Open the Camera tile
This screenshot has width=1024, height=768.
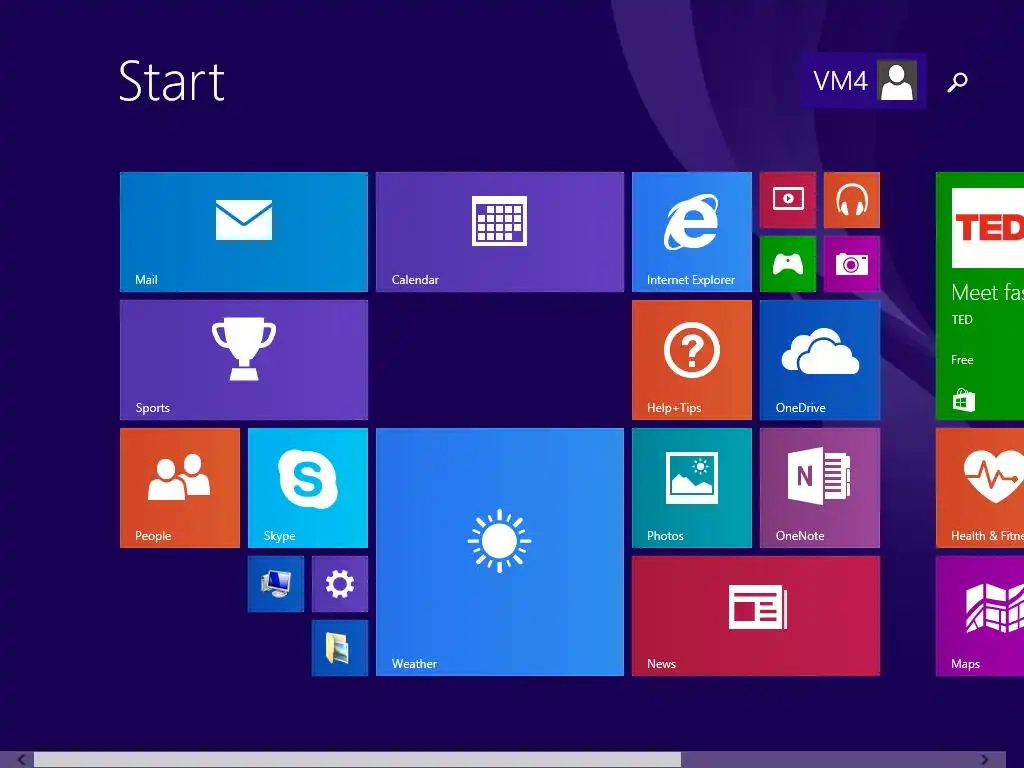point(852,264)
